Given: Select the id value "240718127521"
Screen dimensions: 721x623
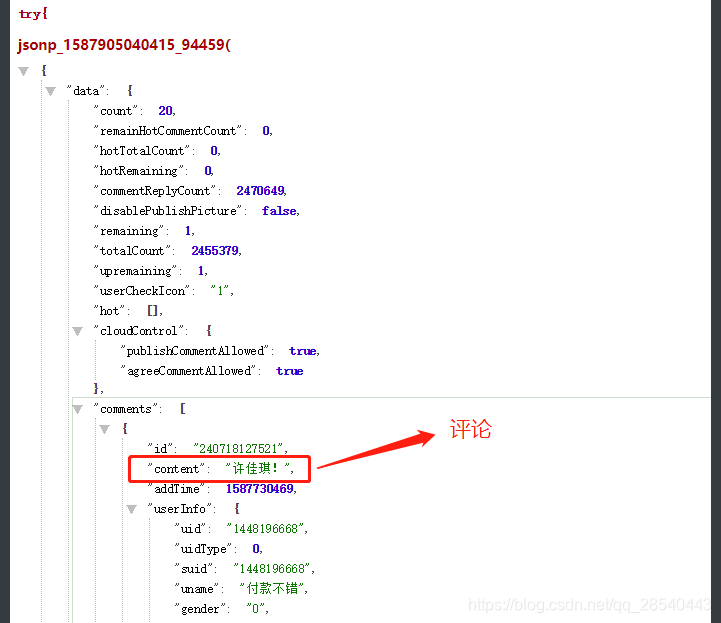Looking at the screenshot, I should tap(238, 449).
